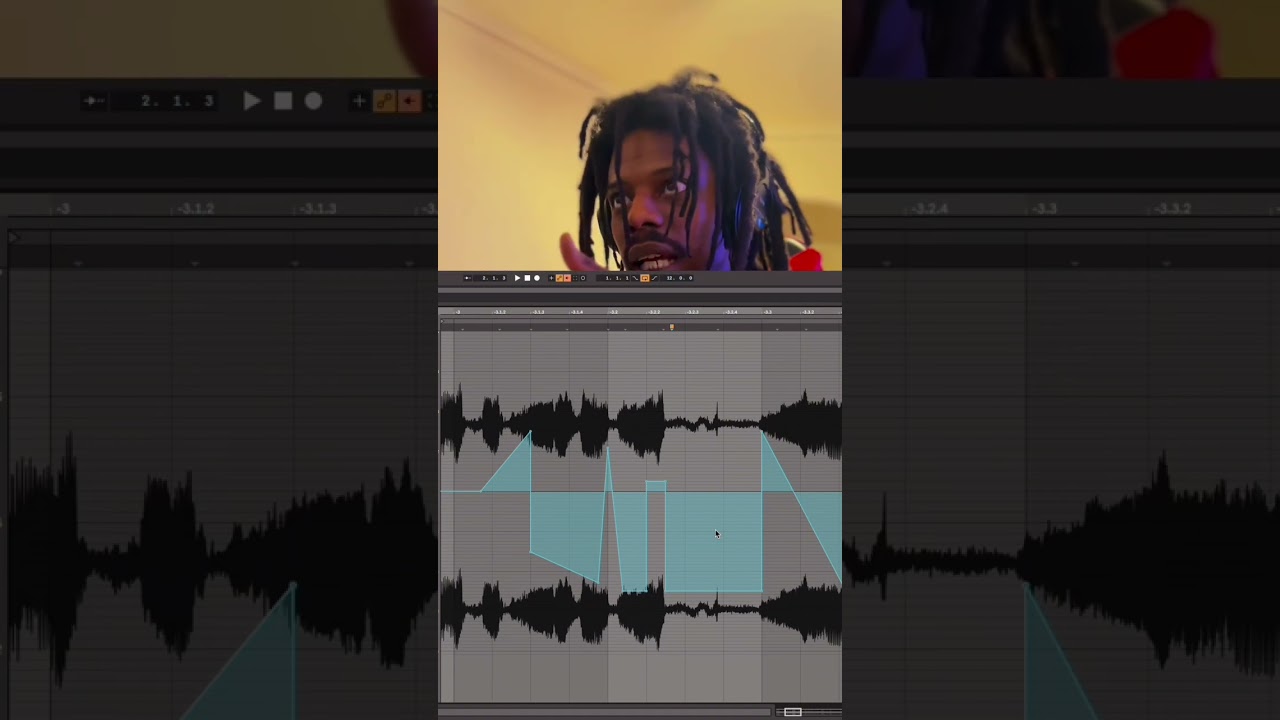Click the top of the small envelope step
The height and width of the screenshot is (720, 1280).
(655, 483)
